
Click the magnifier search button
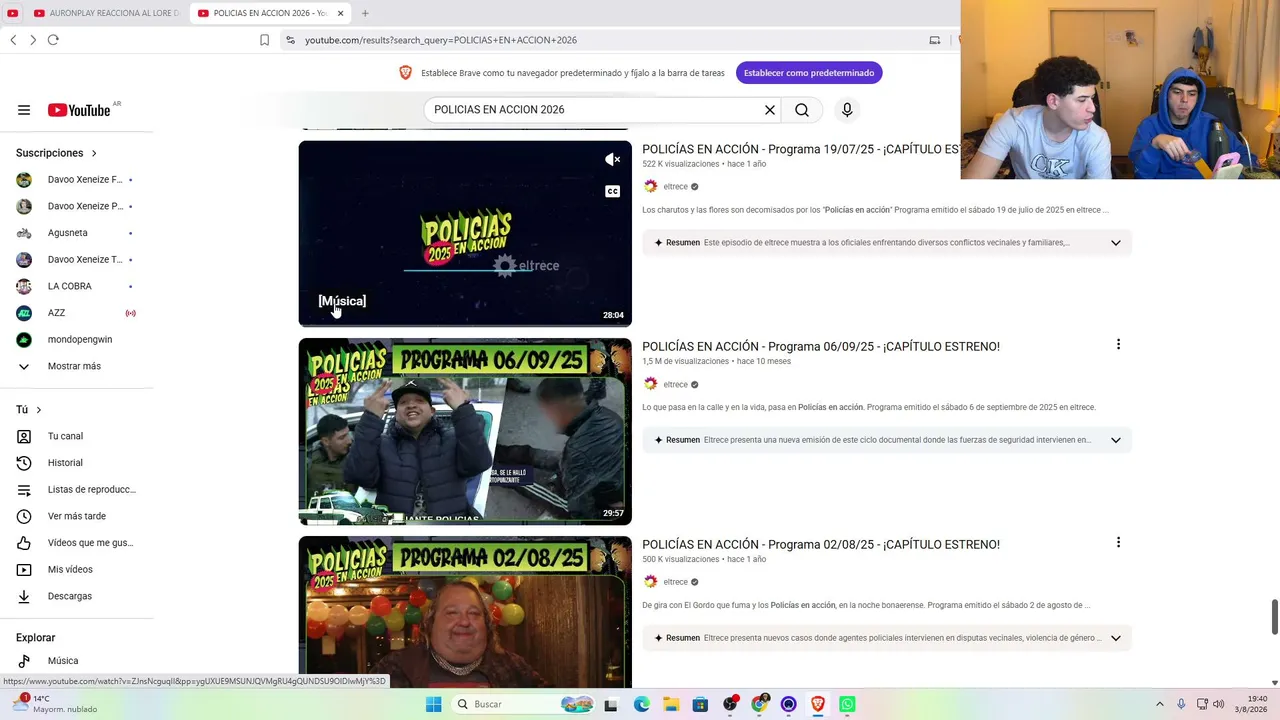[x=802, y=110]
